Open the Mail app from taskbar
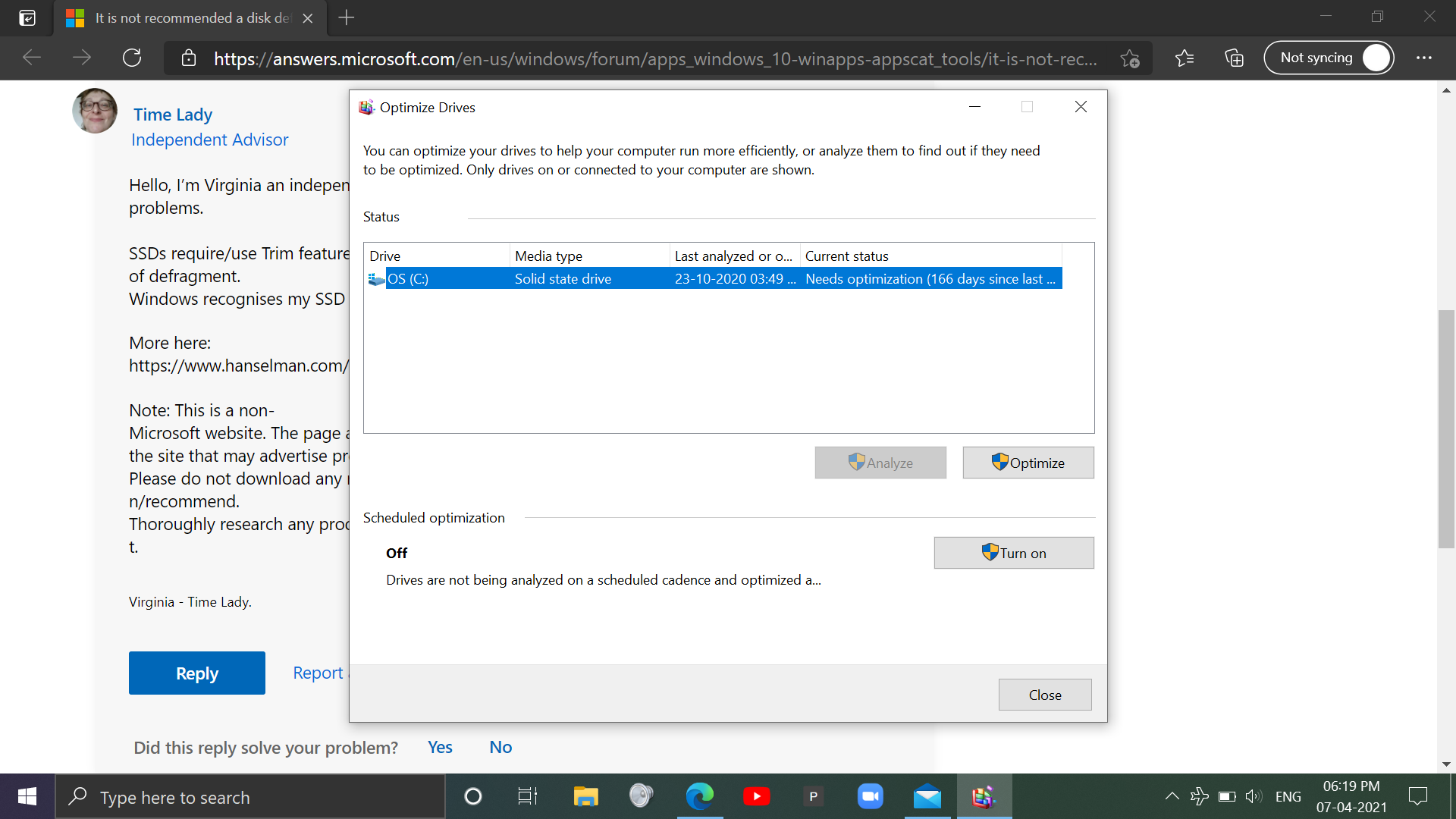Screen dimensions: 1456x819 tap(927, 796)
